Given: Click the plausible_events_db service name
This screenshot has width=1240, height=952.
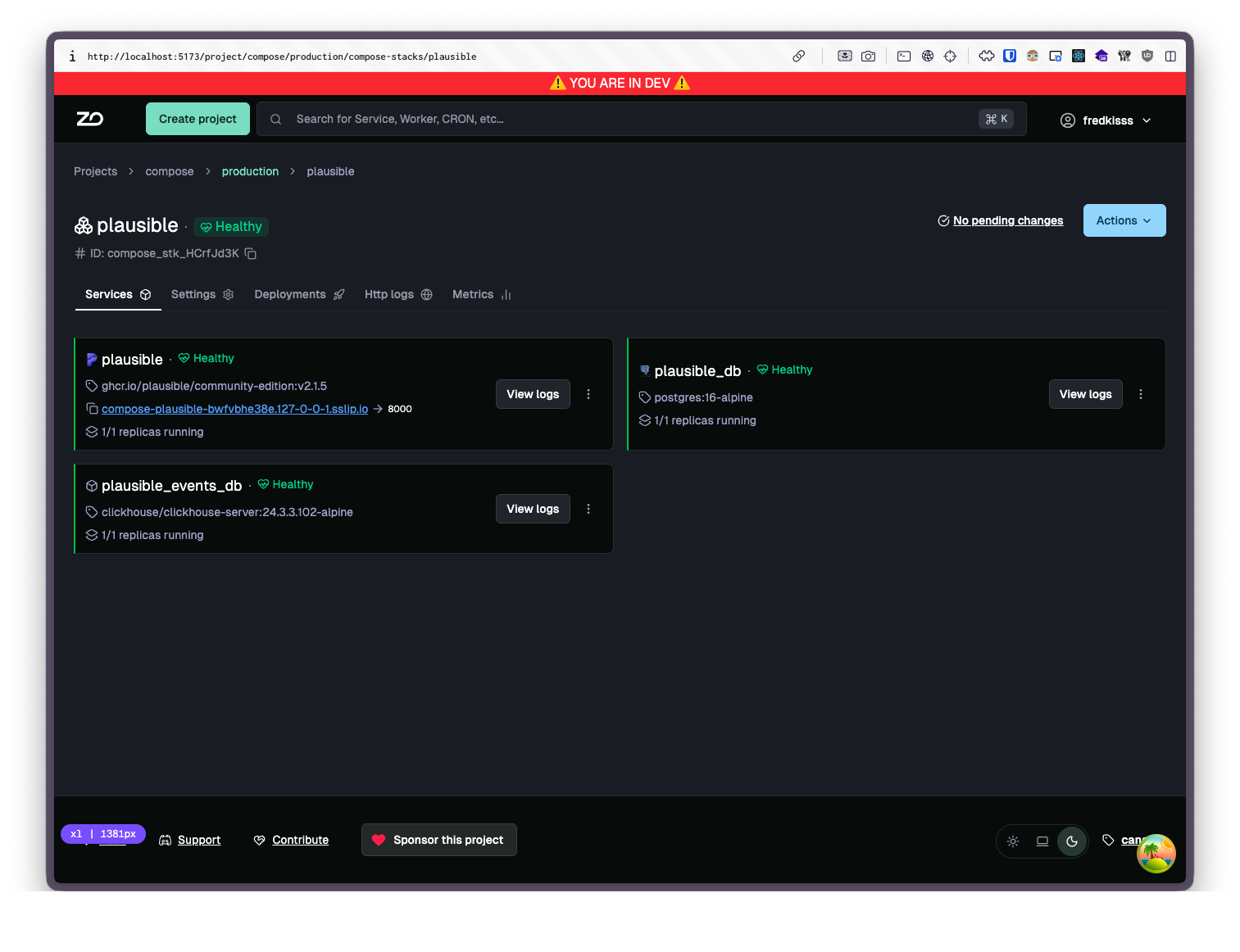Looking at the screenshot, I should coord(172,486).
